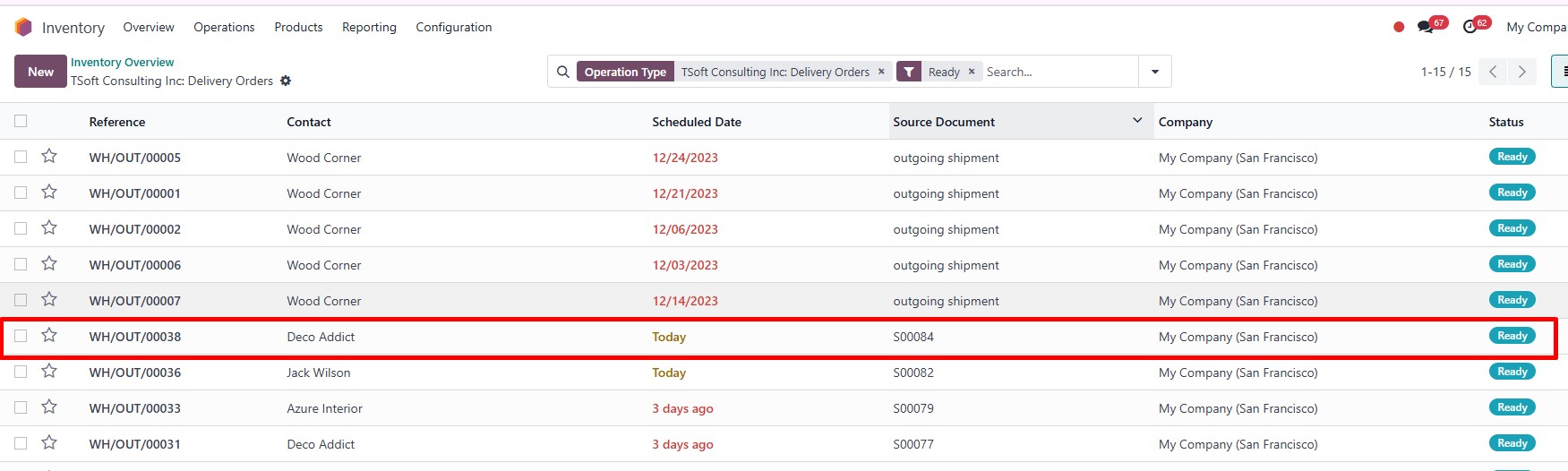Go to next page arrow in pager
This screenshot has width=1568, height=471.
(1522, 72)
